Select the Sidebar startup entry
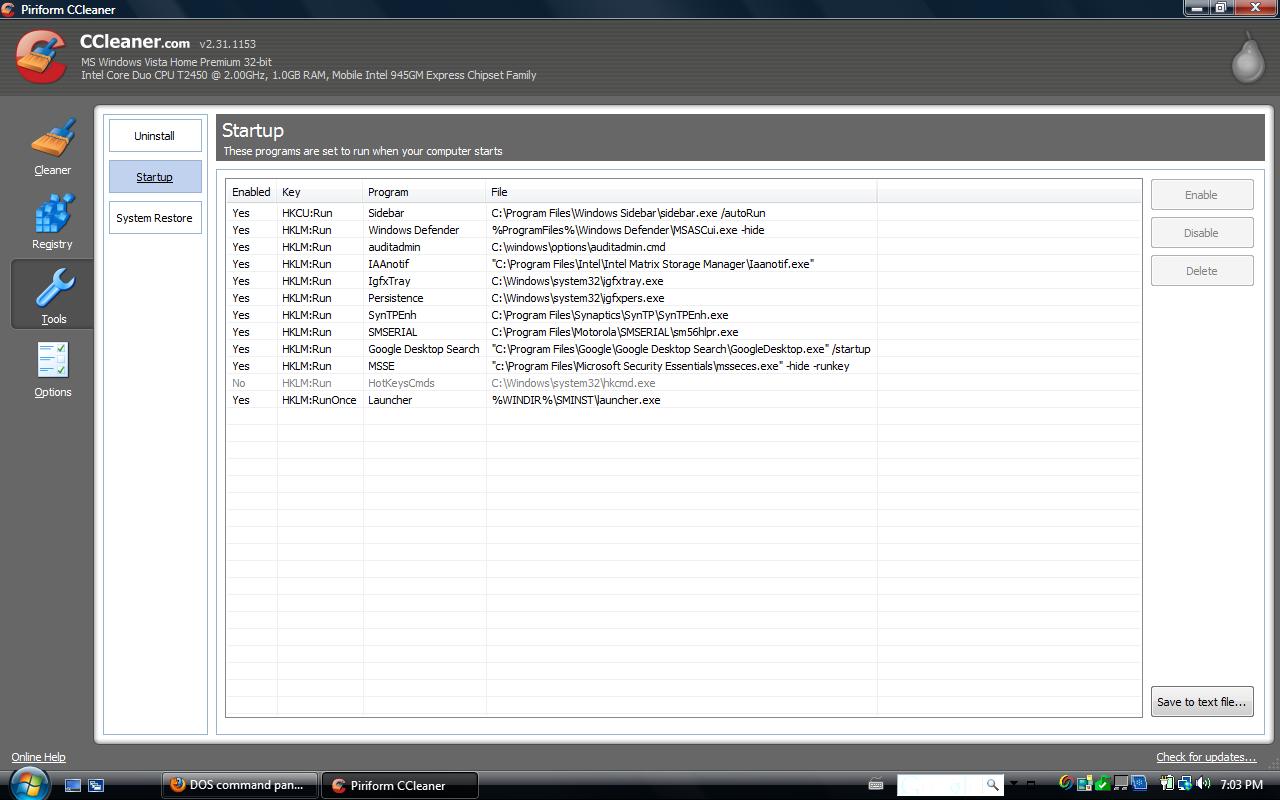This screenshot has height=800, width=1280. 684,213
